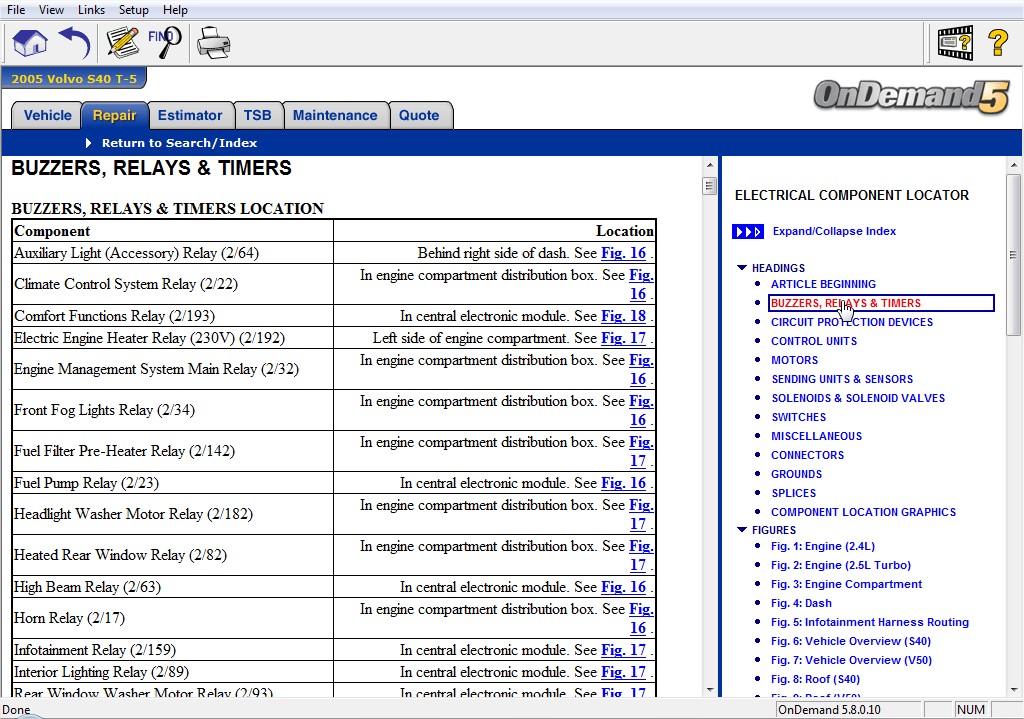1024x719 pixels.
Task: Click the Back arrow toolbar icon
Action: tap(74, 43)
